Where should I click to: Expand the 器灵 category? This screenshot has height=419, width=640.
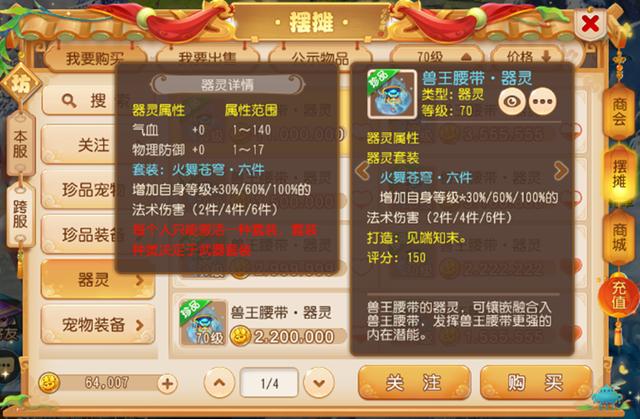(x=98, y=279)
